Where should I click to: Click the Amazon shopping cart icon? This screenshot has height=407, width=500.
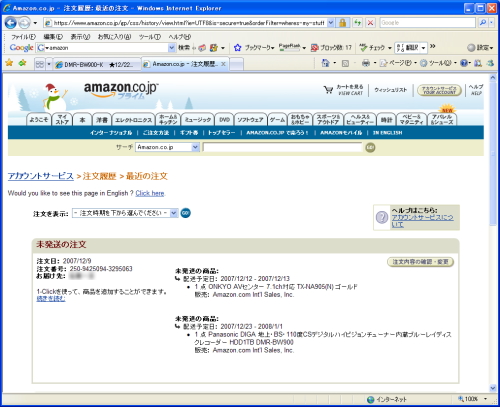pos(328,90)
